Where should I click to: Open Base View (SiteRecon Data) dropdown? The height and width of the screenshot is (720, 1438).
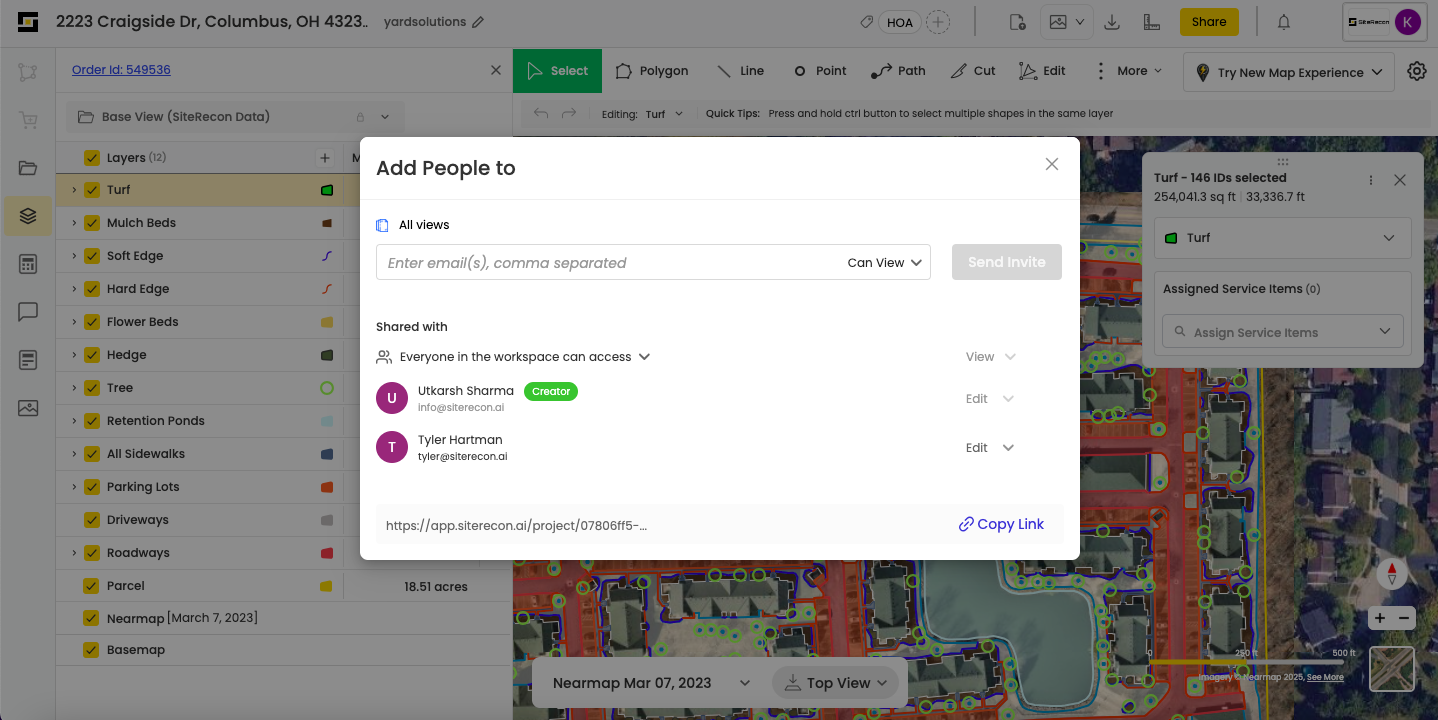236,117
